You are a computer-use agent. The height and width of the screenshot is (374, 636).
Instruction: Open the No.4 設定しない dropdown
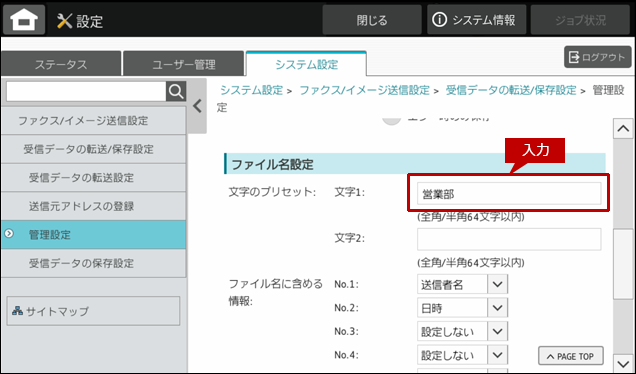462,355
